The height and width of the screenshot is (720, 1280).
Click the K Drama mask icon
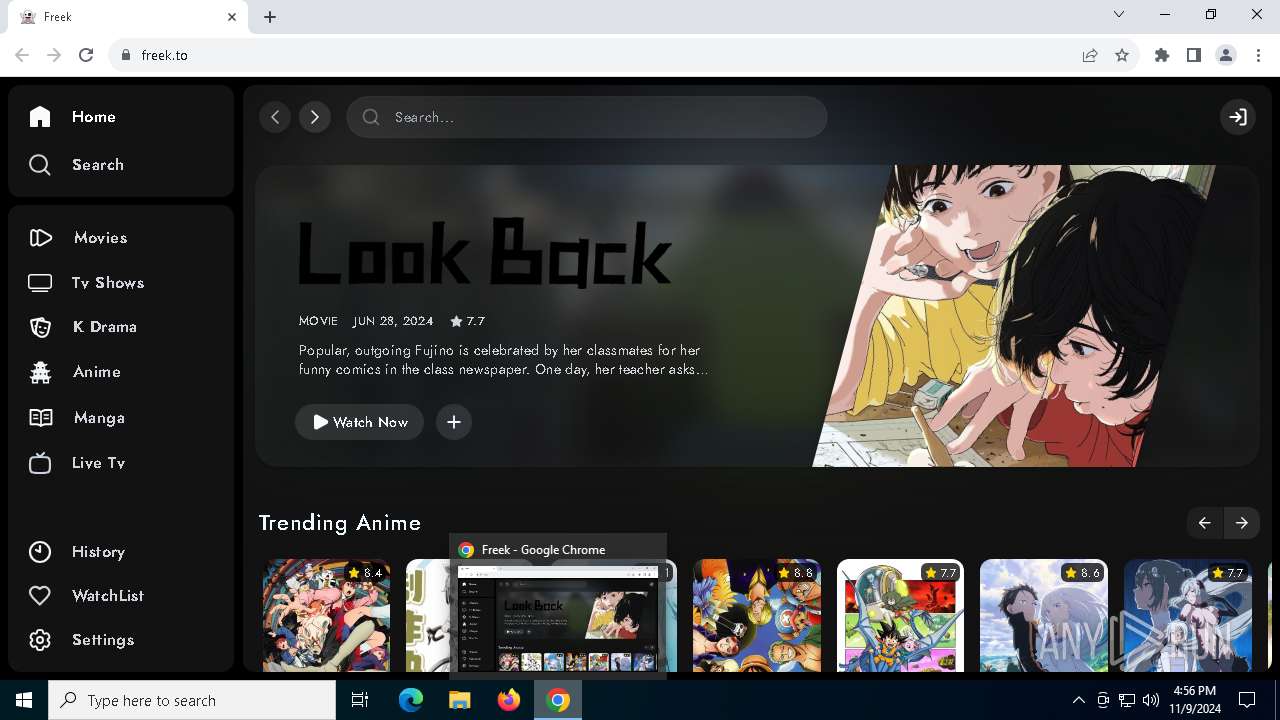[x=40, y=327]
